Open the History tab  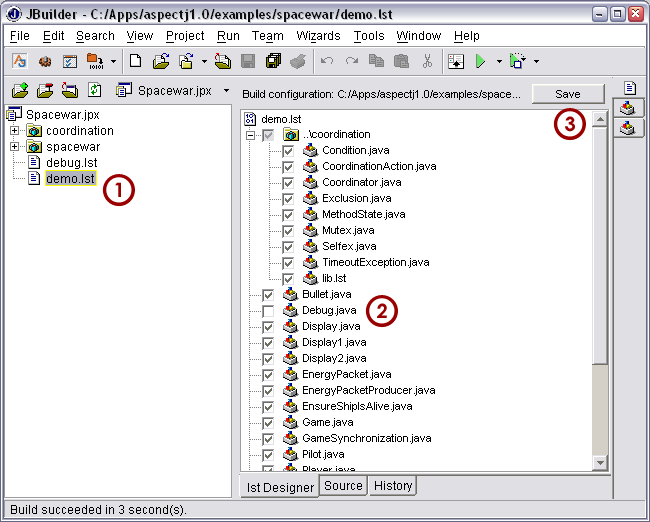(393, 486)
